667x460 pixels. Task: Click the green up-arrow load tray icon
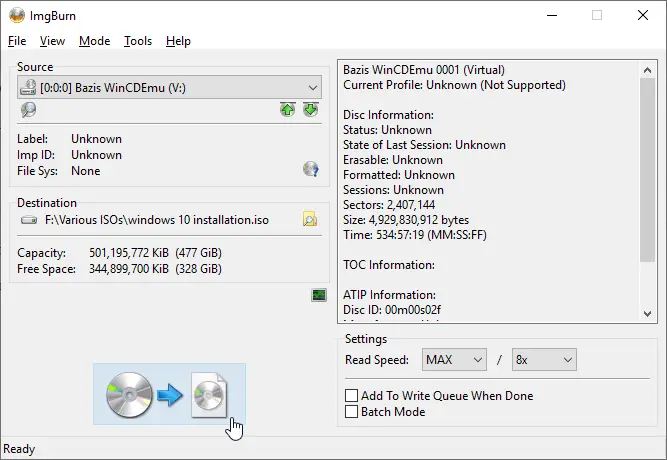(288, 110)
